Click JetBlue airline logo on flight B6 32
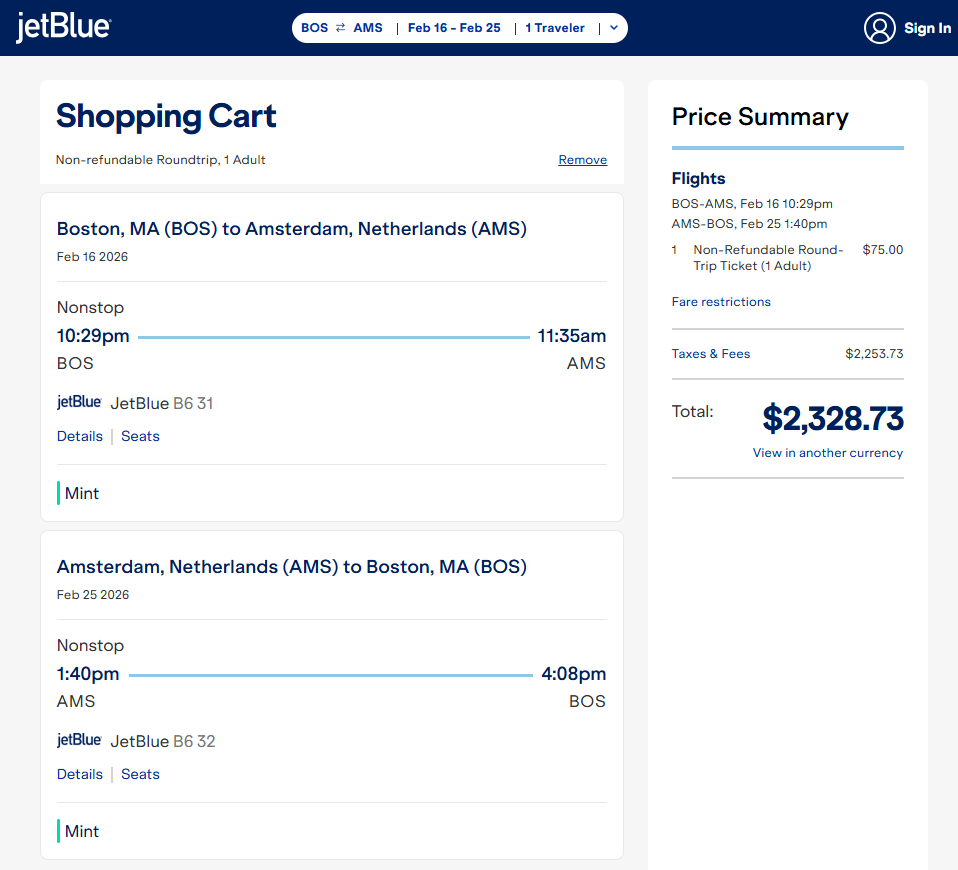Screen dimensions: 958x870 tap(79, 740)
